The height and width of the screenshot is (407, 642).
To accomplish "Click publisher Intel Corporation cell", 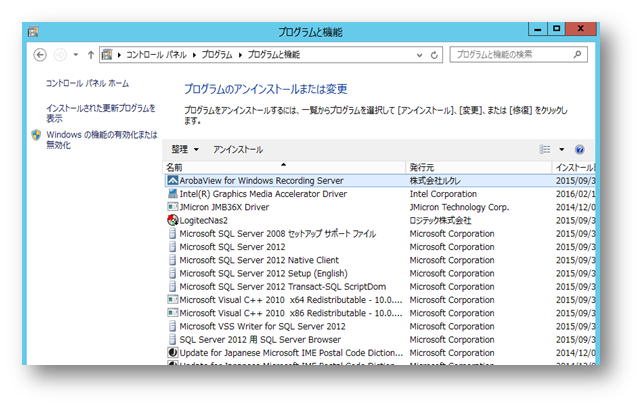I will (x=443, y=194).
